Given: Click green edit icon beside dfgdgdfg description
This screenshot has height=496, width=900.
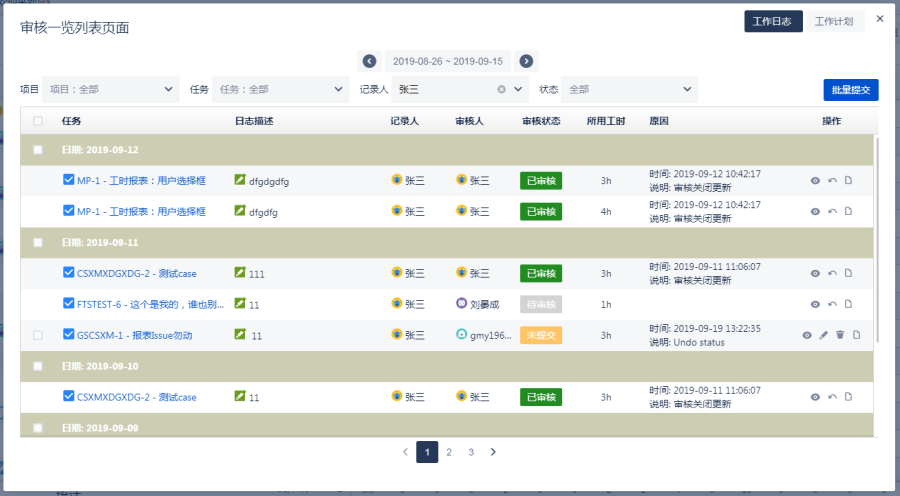Looking at the screenshot, I should (240, 180).
